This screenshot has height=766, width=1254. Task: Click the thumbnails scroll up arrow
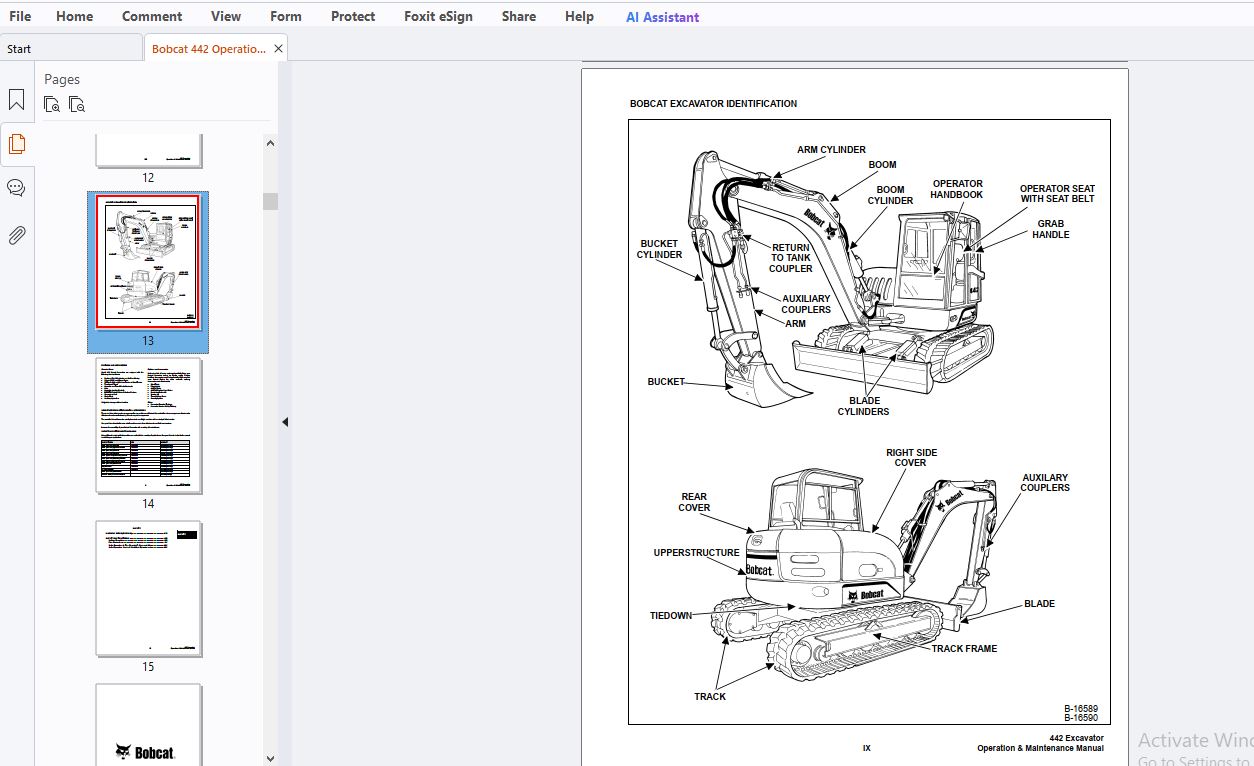coord(270,143)
